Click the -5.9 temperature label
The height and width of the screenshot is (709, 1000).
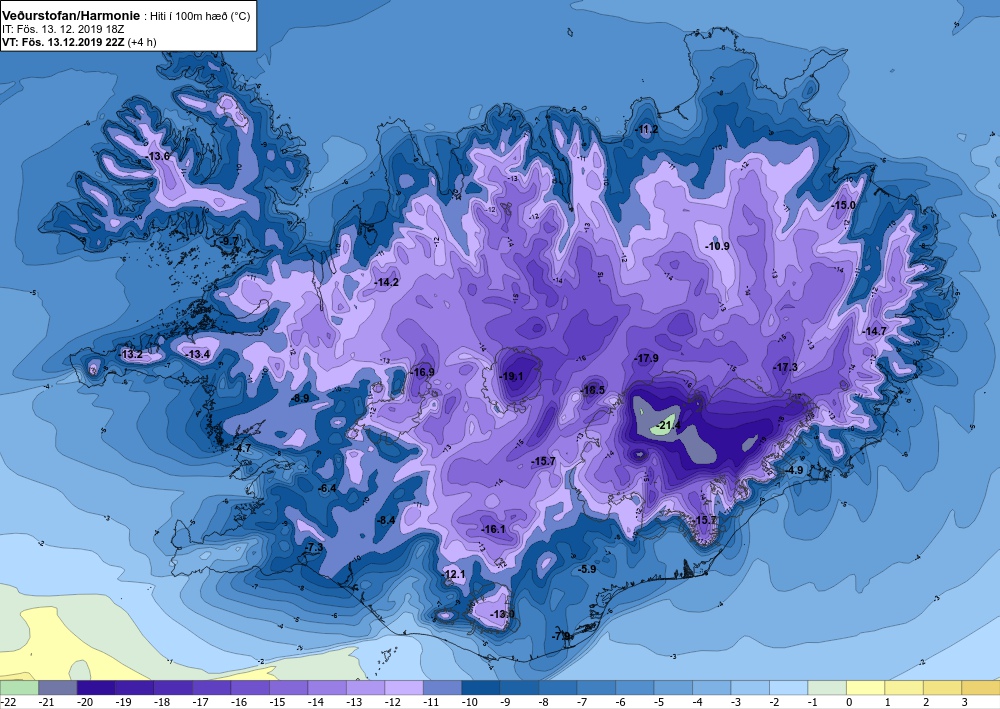(586, 569)
